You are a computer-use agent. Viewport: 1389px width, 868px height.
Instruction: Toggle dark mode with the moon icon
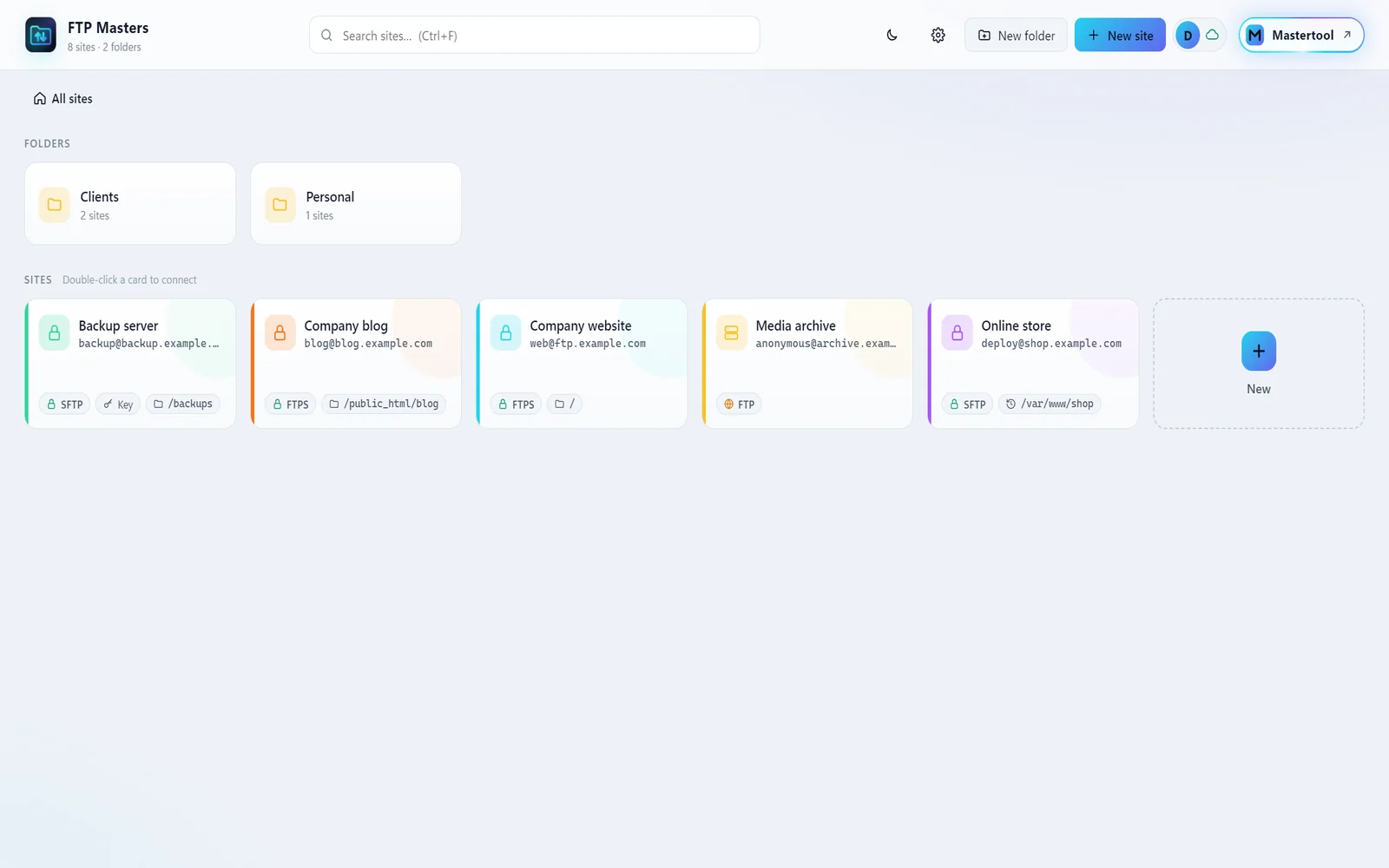[x=892, y=36]
